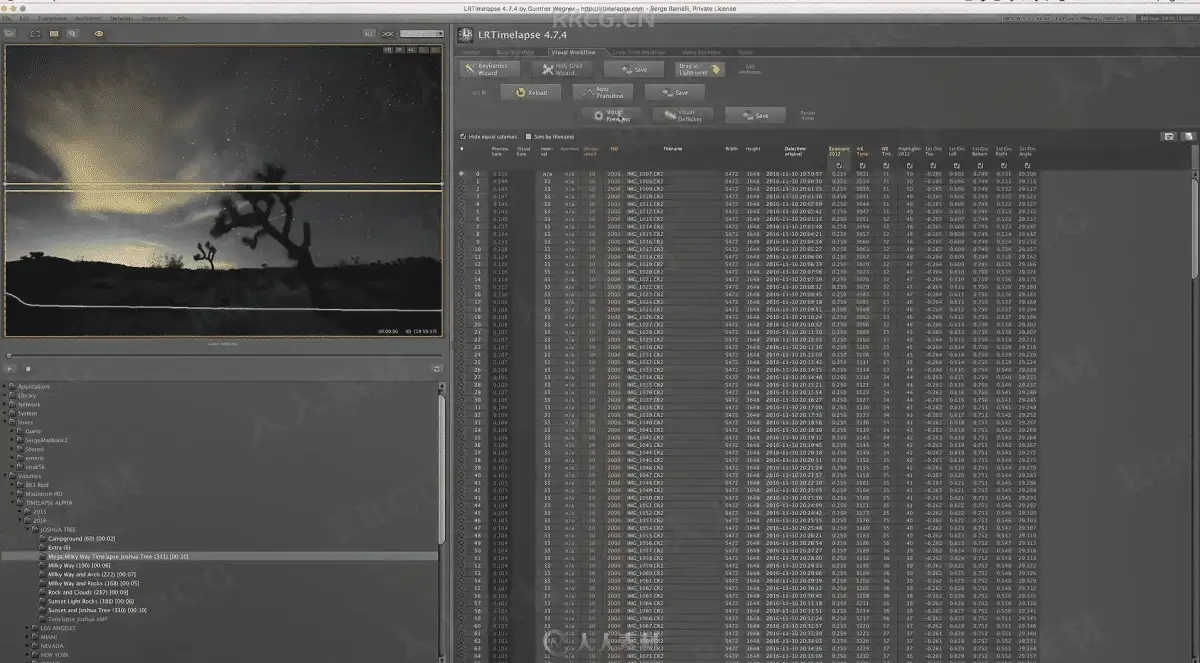Toggle the Sort by filename checkbox
The image size is (1200, 663).
(529, 136)
